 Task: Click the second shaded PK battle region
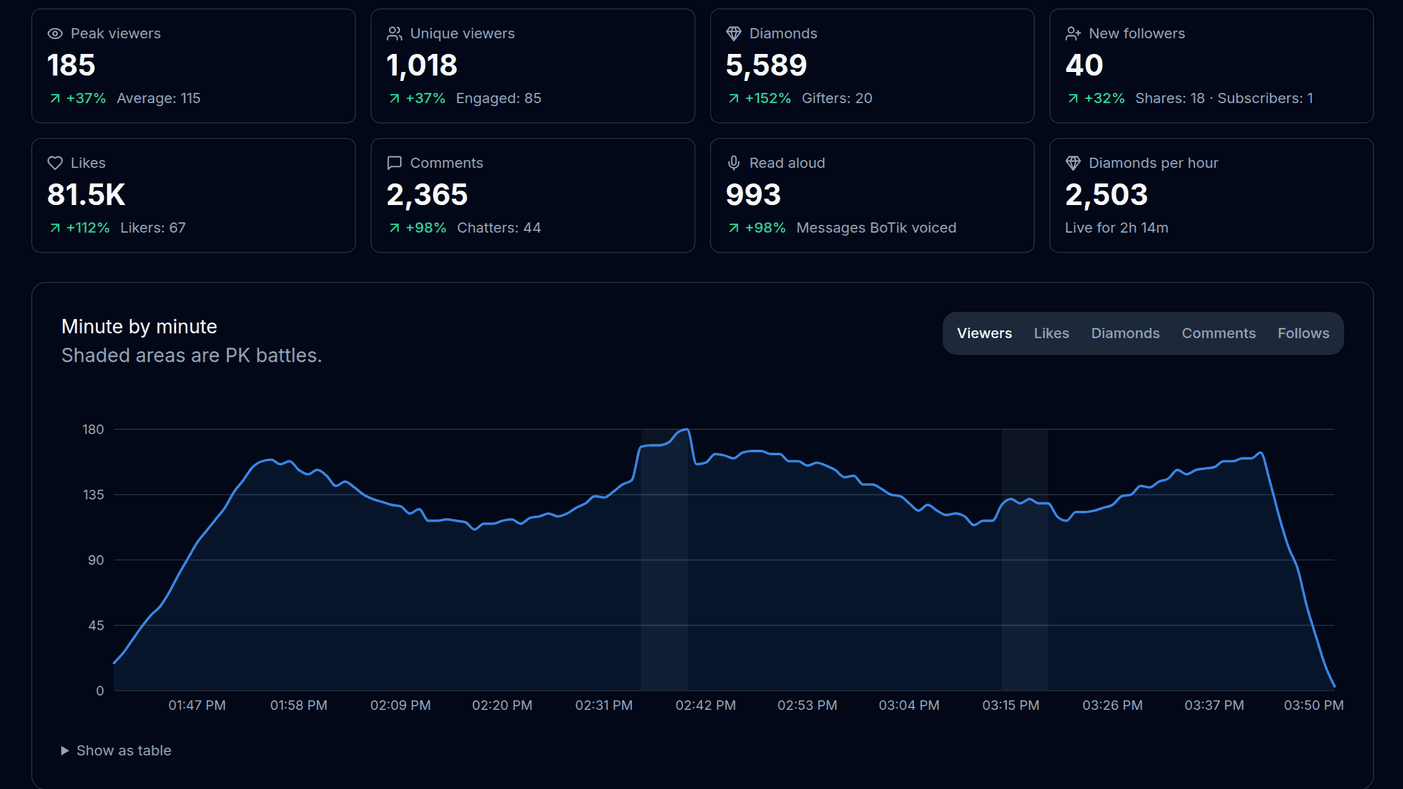coord(1025,560)
